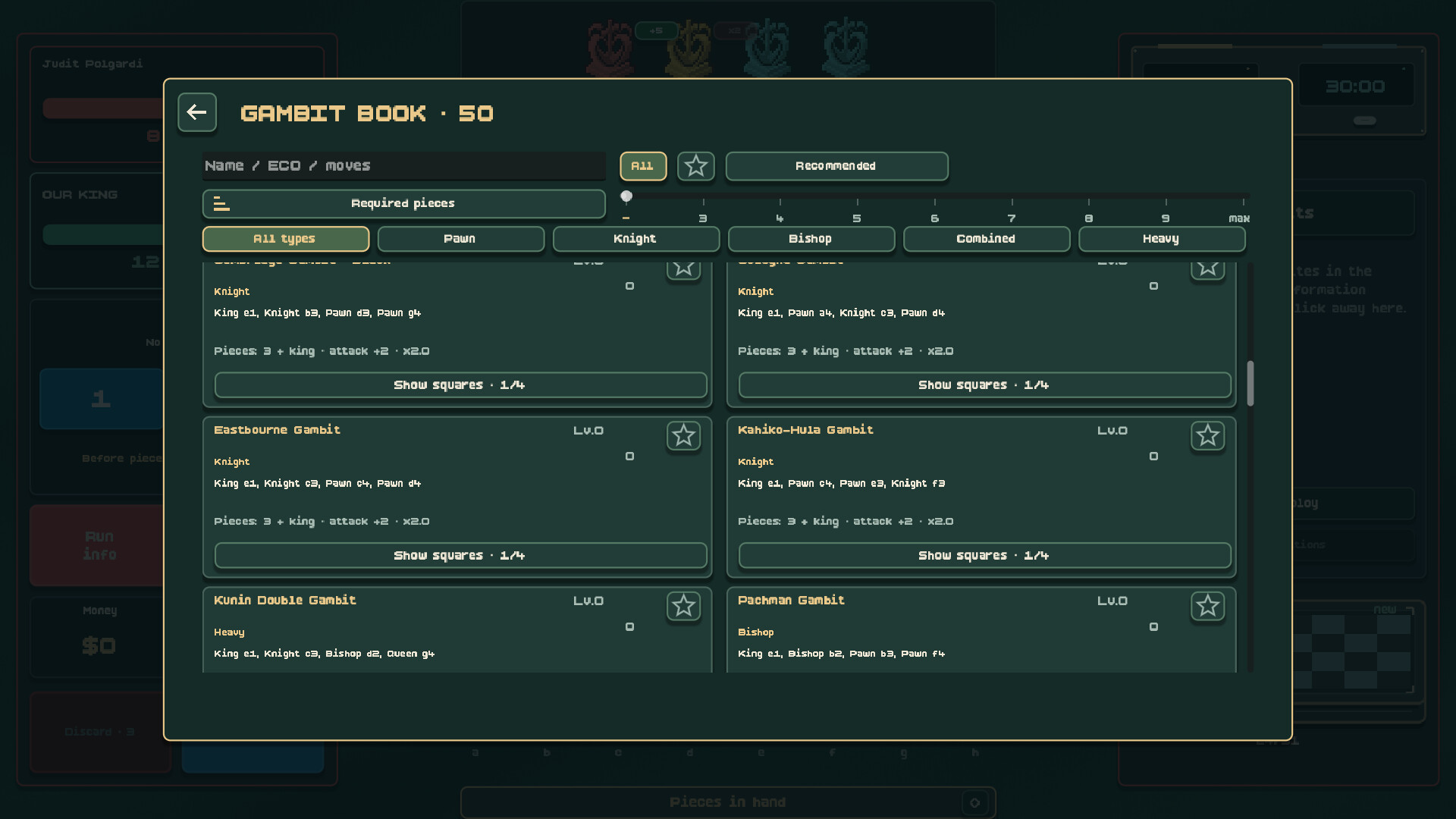The image size is (1456, 819).
Task: Click the Eastbourne Gambit title
Action: pos(277,430)
